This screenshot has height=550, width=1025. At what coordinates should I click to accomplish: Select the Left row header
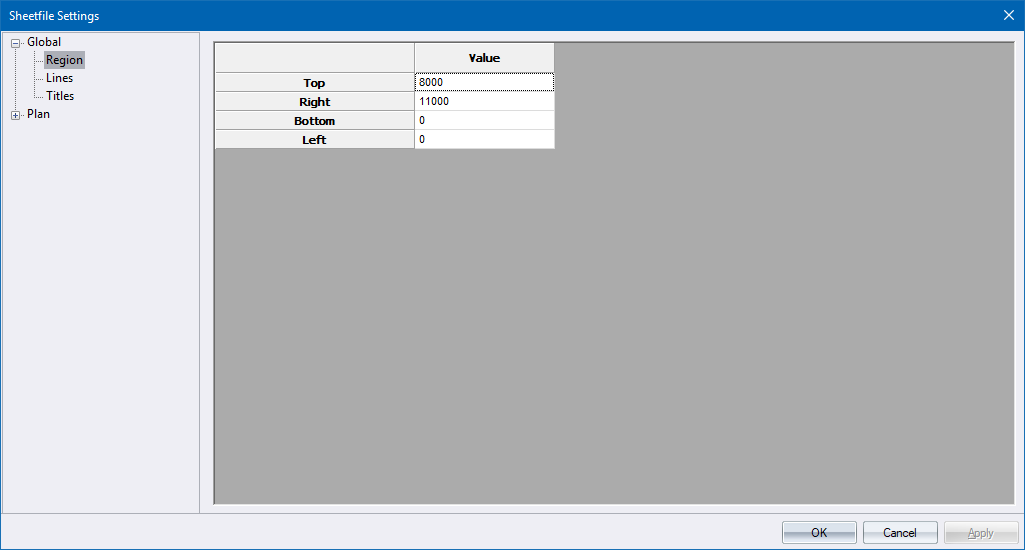[314, 140]
